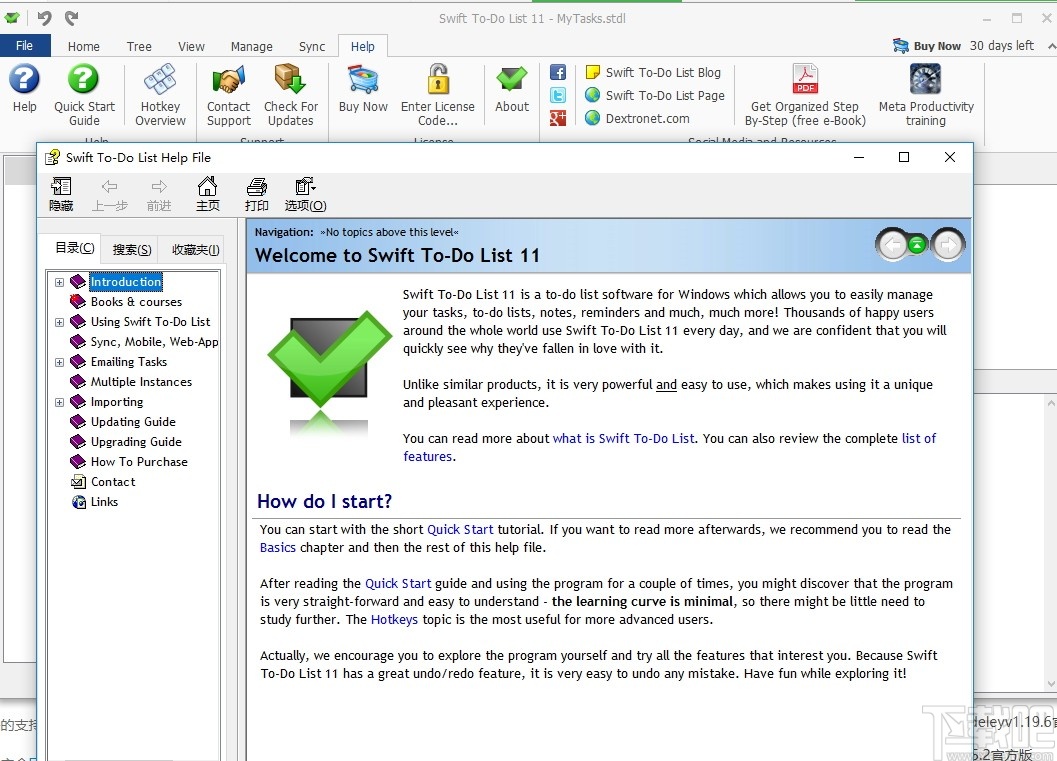The width and height of the screenshot is (1057, 761).
Task: Click the Undo arrow in title bar
Action: click(44, 18)
